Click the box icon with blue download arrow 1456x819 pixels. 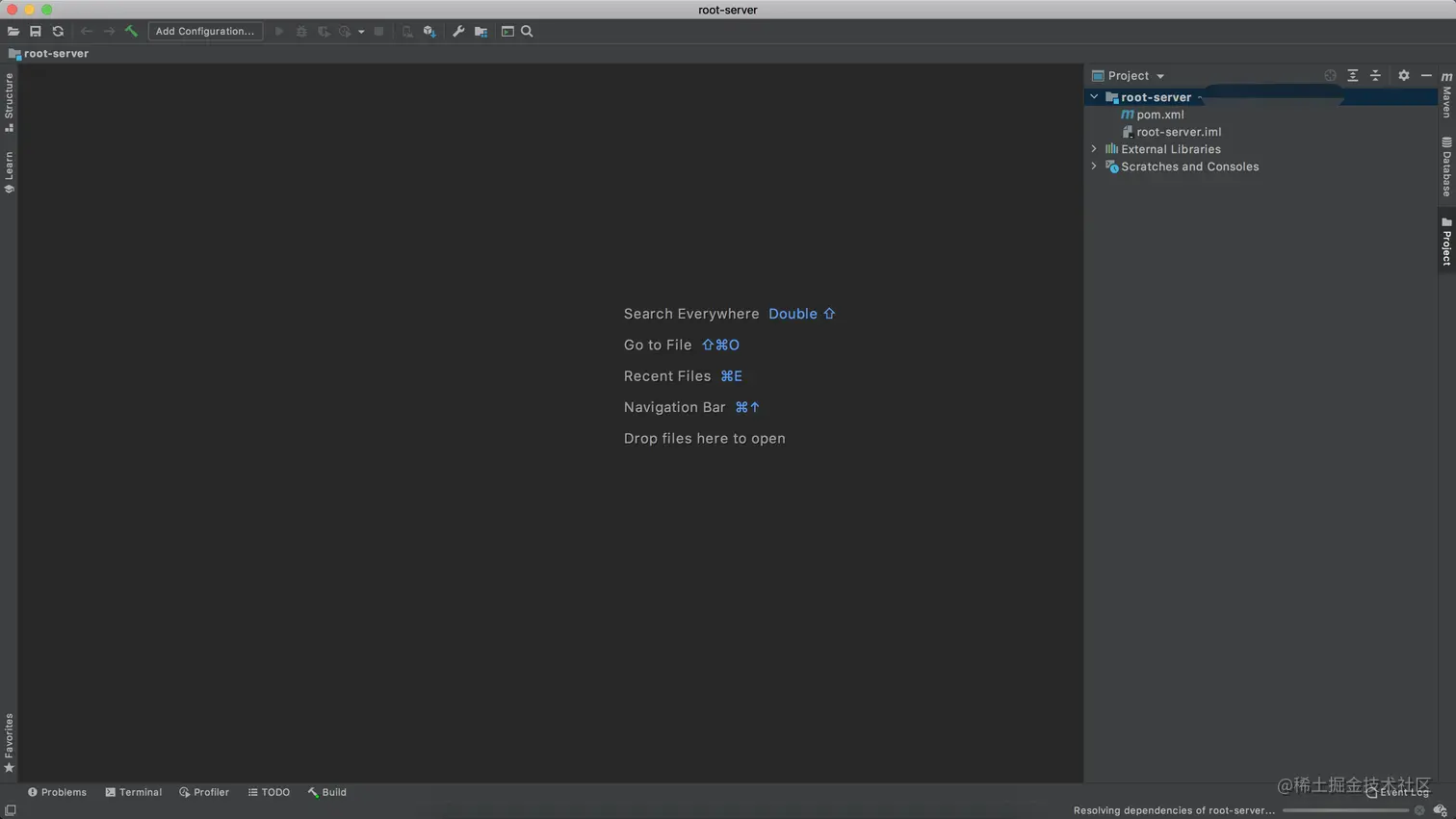click(x=429, y=32)
